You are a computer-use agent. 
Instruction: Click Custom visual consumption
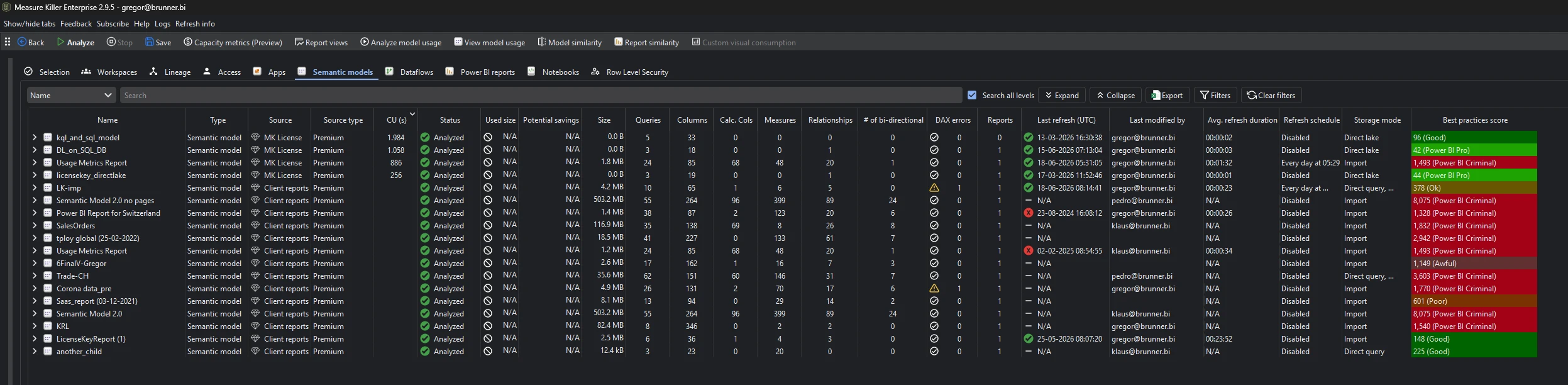click(x=744, y=42)
